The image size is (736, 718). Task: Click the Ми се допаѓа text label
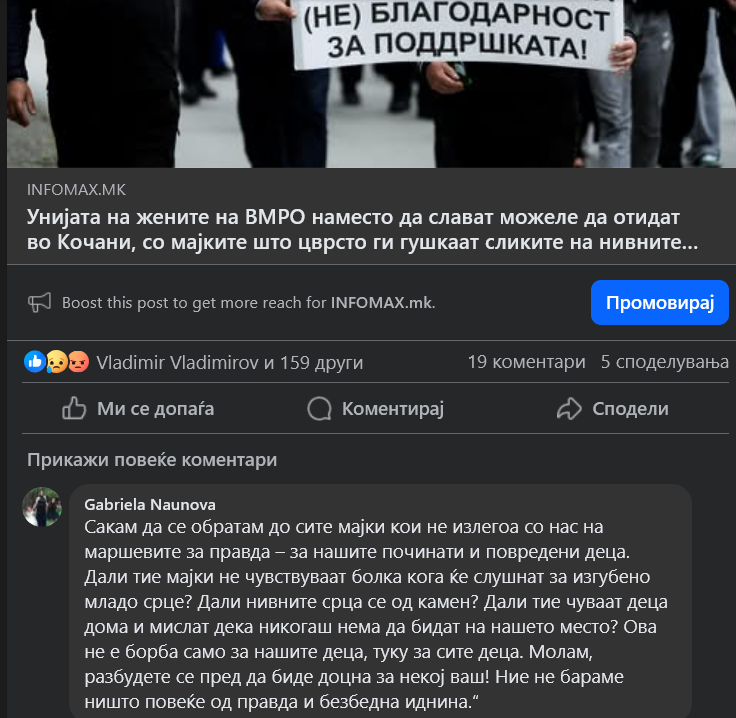pos(155,408)
